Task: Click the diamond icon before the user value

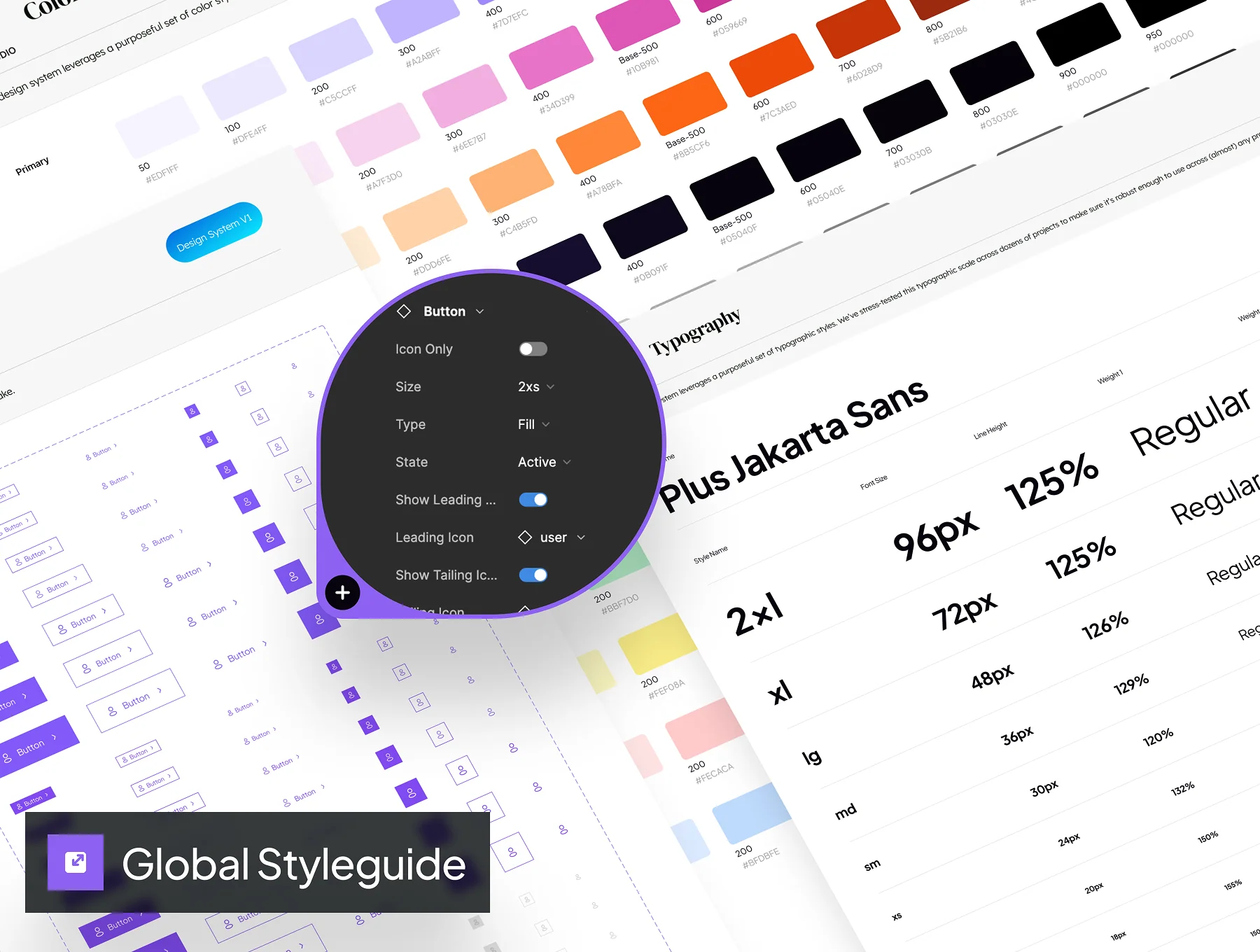Action: click(x=525, y=538)
